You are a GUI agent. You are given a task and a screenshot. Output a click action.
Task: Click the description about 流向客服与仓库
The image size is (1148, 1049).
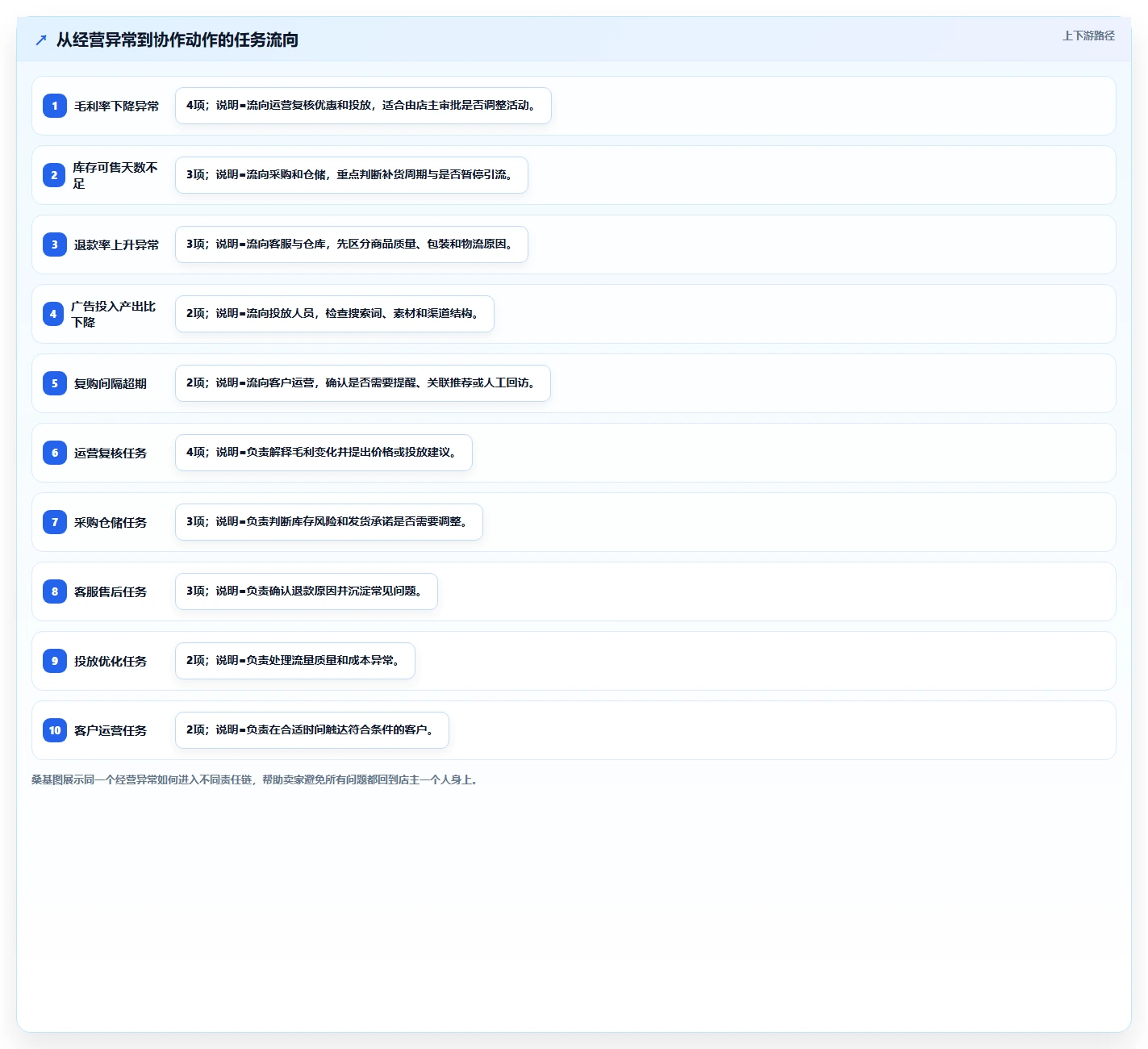(x=352, y=244)
